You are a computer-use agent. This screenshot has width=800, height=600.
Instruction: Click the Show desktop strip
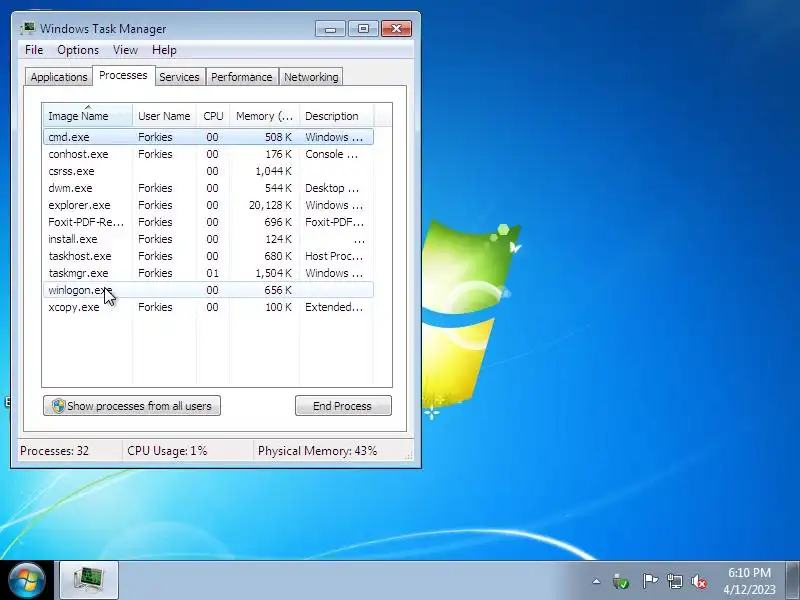pyautogui.click(x=792, y=580)
